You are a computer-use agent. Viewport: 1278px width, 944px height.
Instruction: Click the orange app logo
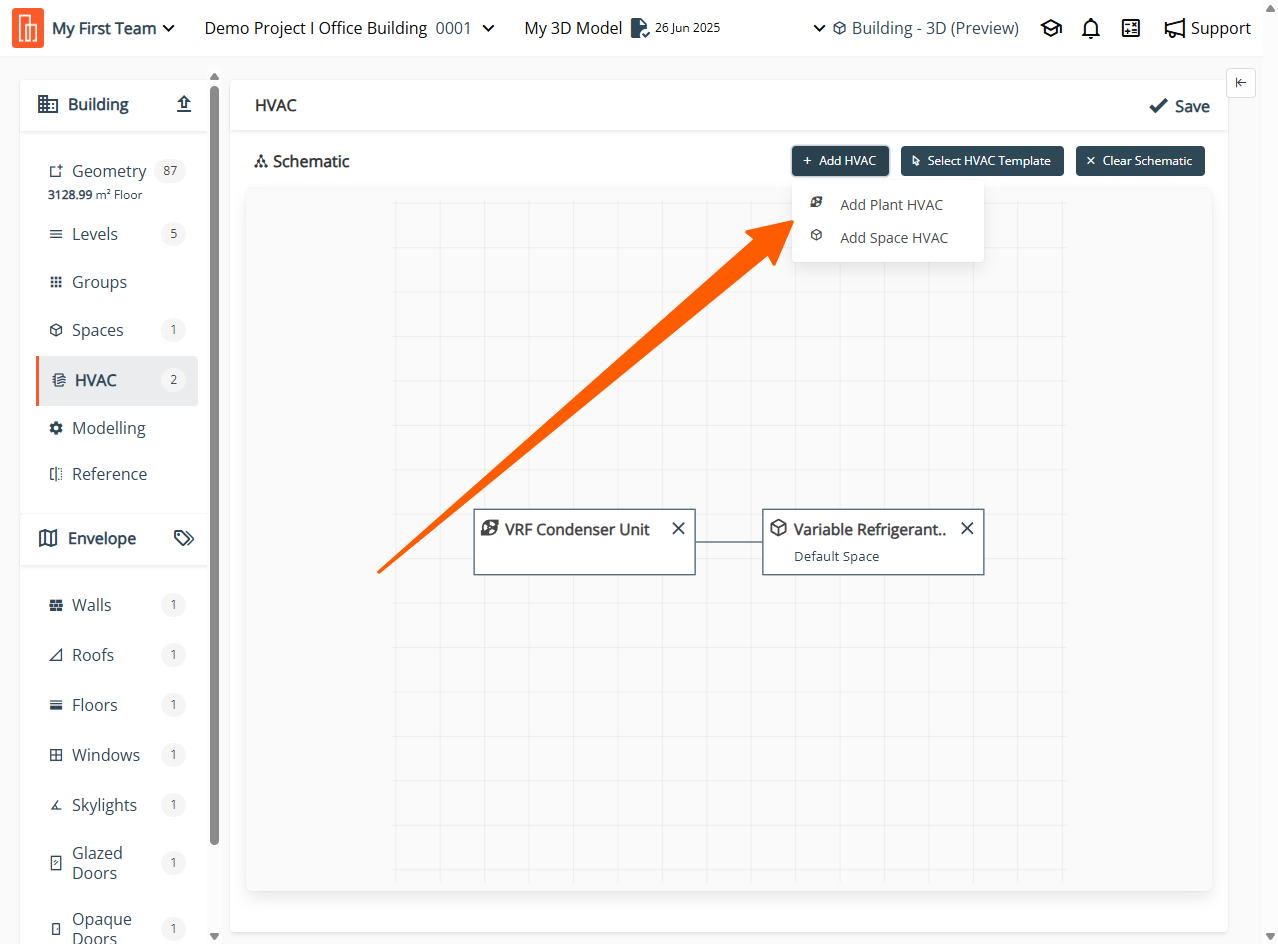point(28,28)
